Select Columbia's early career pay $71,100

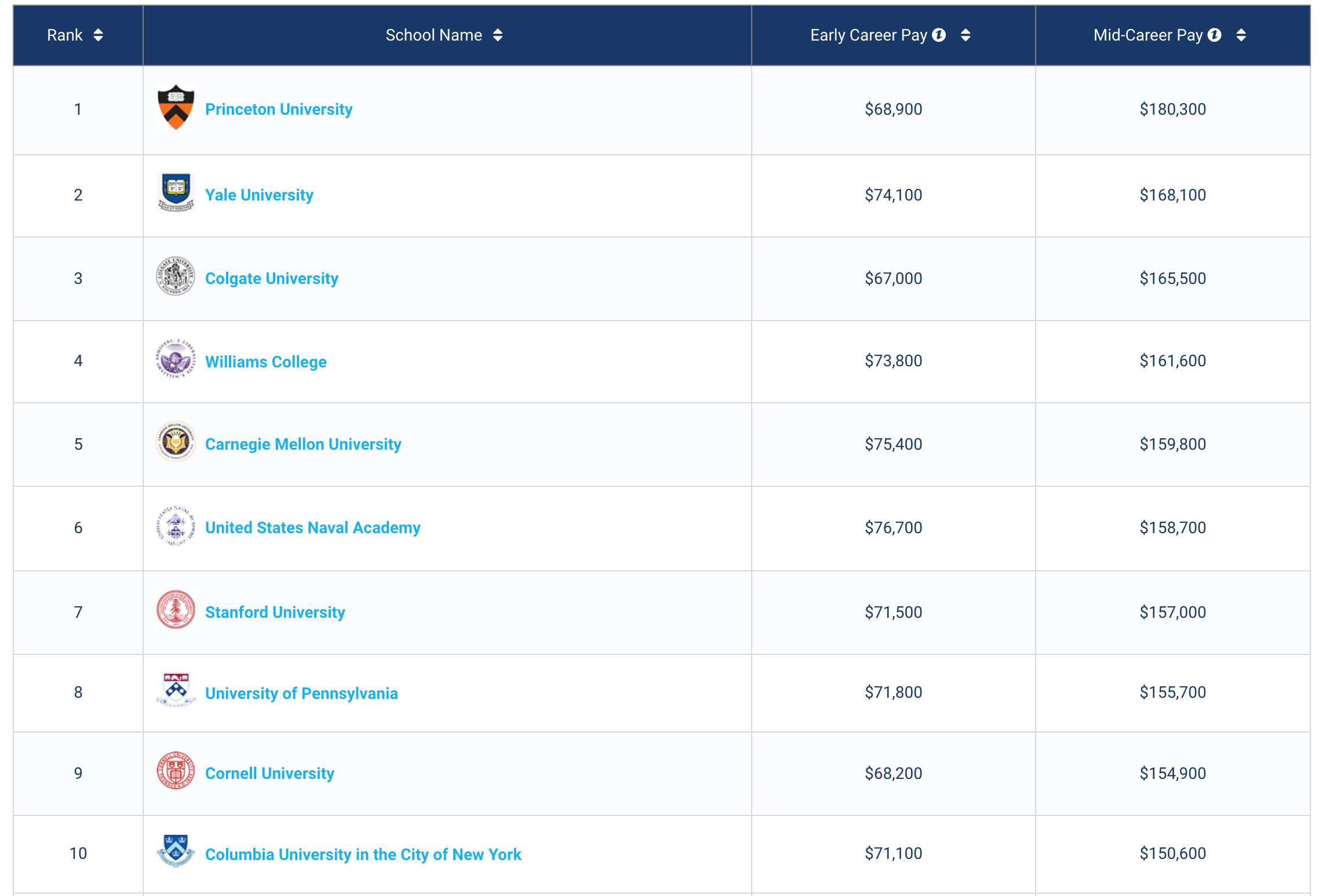pos(893,853)
